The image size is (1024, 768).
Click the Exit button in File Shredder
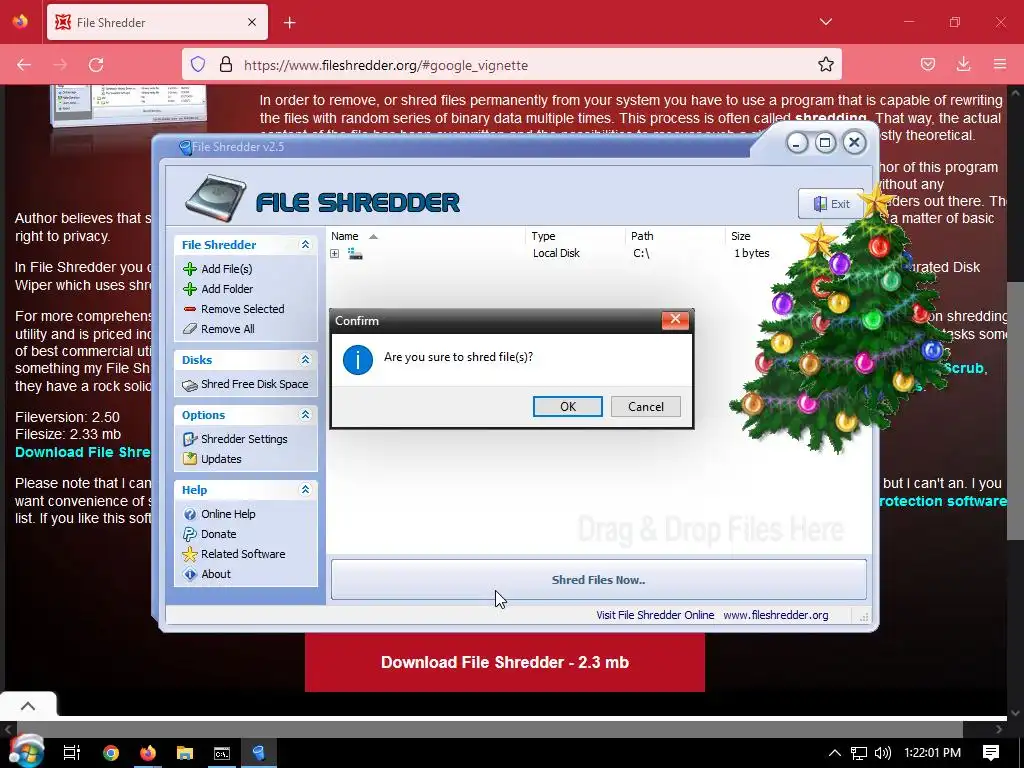coord(831,204)
